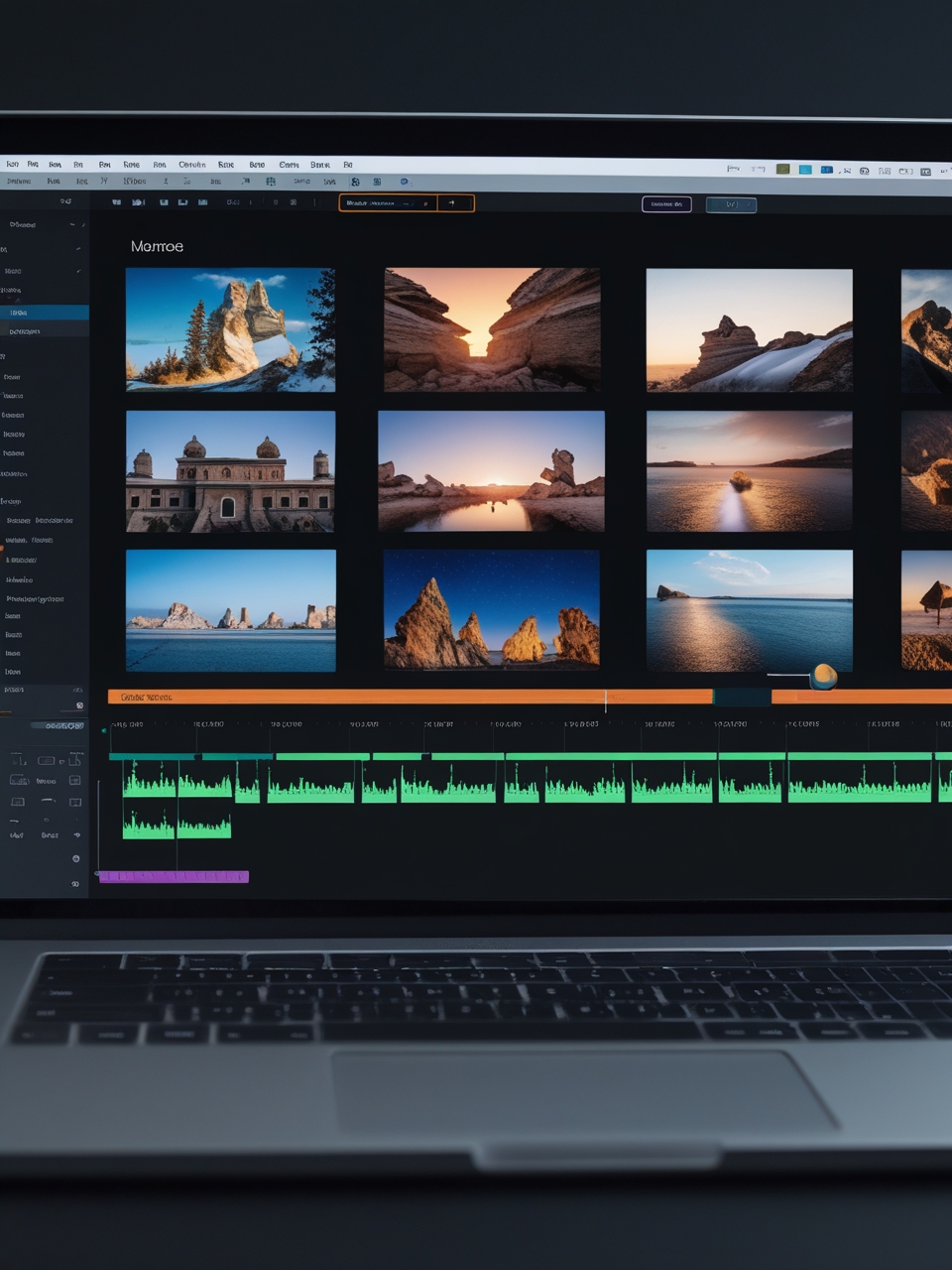Click the arrow button inside the orange-outlined box
The width and height of the screenshot is (952, 1270).
pyautogui.click(x=453, y=203)
